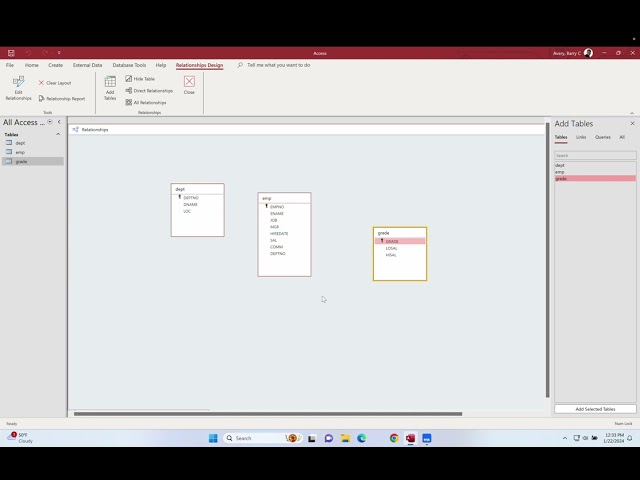Collapse the Tables group in navigation pane
Viewport: 640px width, 480px height.
click(58, 134)
